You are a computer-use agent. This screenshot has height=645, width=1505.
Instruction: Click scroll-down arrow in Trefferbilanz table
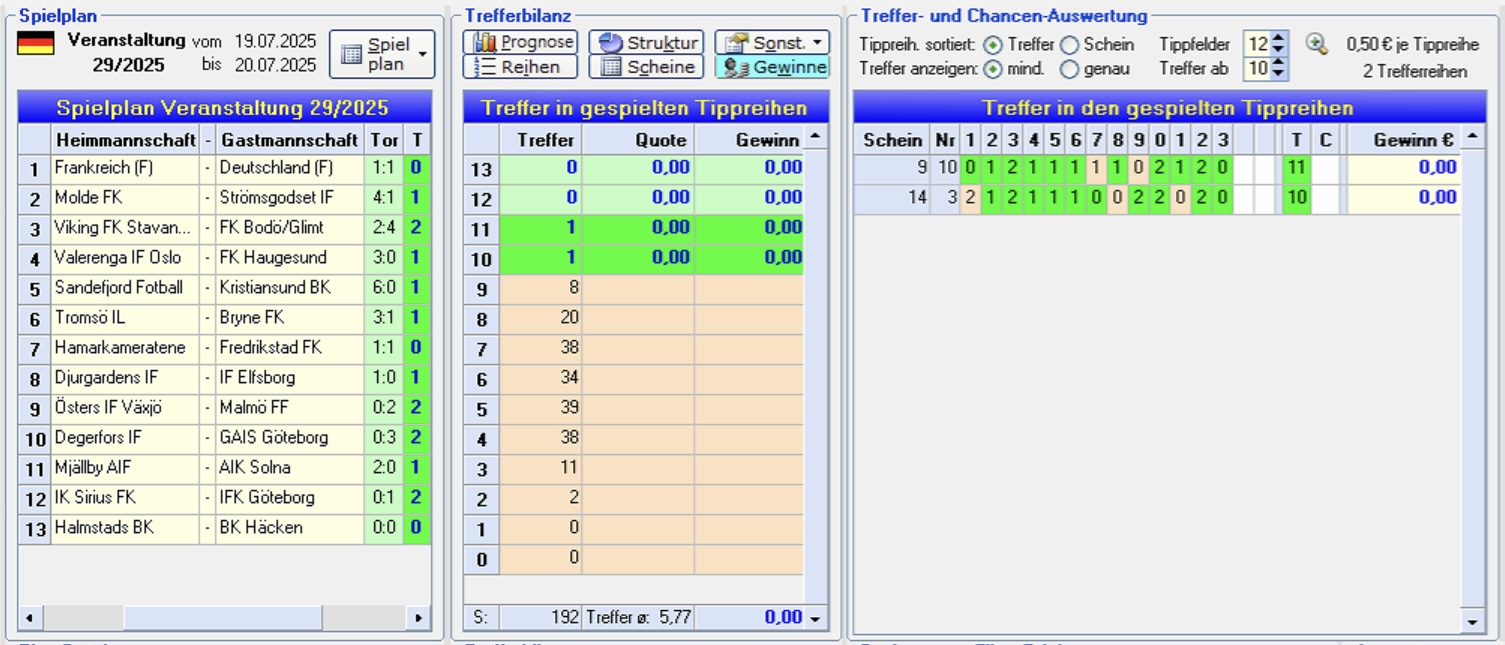coord(816,618)
